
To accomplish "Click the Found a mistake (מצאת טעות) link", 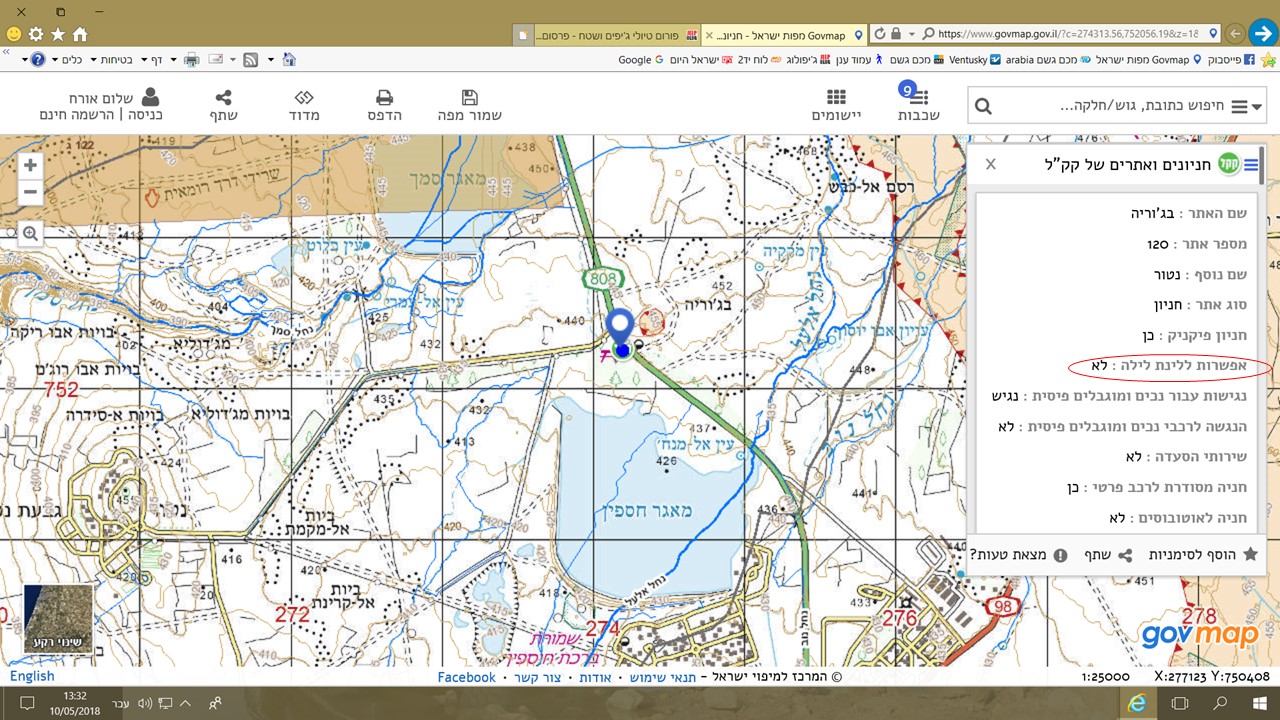I will (1018, 554).
